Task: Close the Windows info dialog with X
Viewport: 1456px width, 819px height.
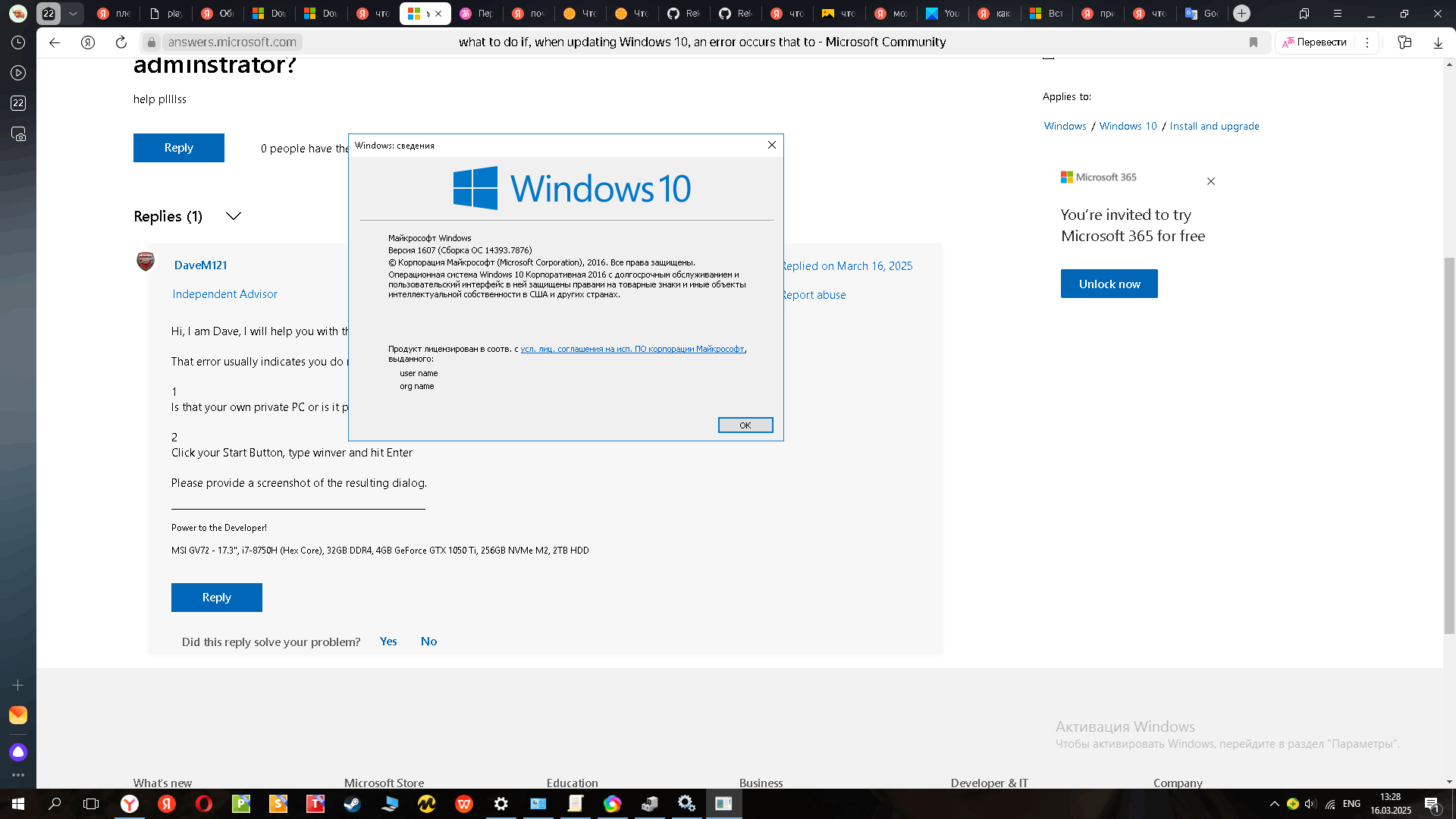Action: [771, 145]
